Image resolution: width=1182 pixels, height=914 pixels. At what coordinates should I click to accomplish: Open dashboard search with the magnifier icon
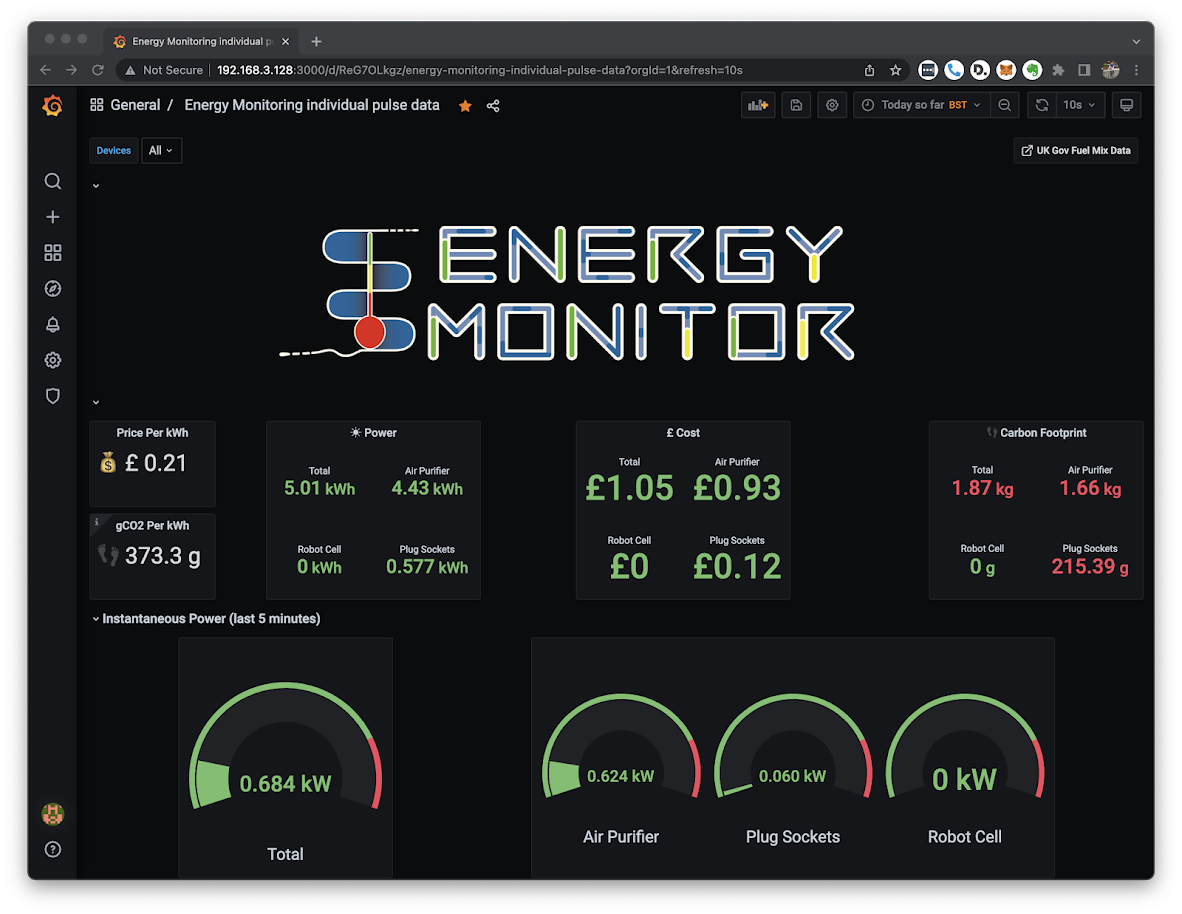pyautogui.click(x=52, y=181)
